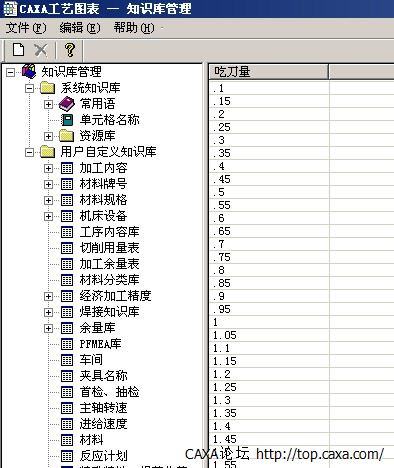Viewport: 394px width, 468px height.
Task: Click the 知识库管理 root books icon
Action: pos(29,71)
